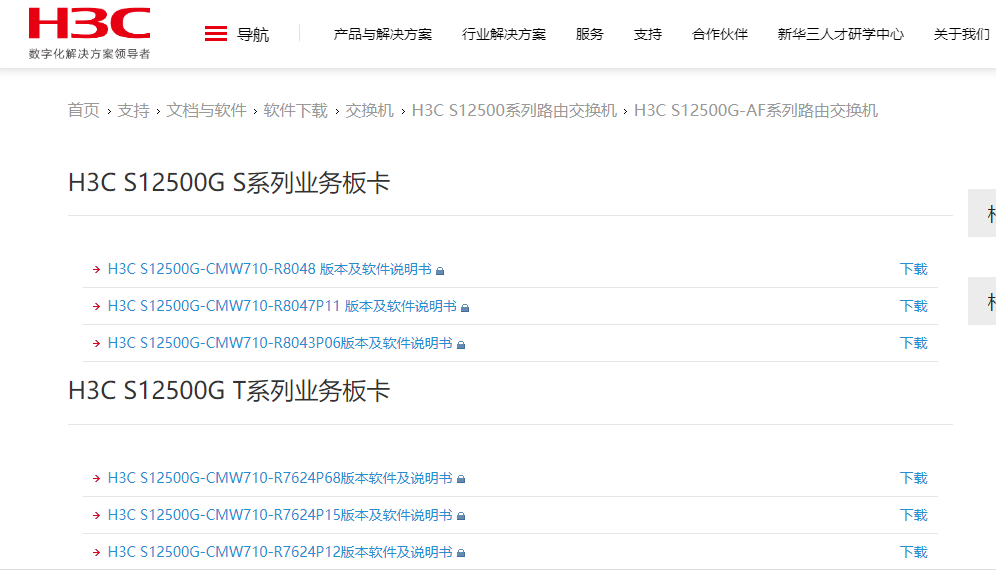Click lock icon beside R7624P68 entry
This screenshot has width=996, height=574.
[x=461, y=479]
